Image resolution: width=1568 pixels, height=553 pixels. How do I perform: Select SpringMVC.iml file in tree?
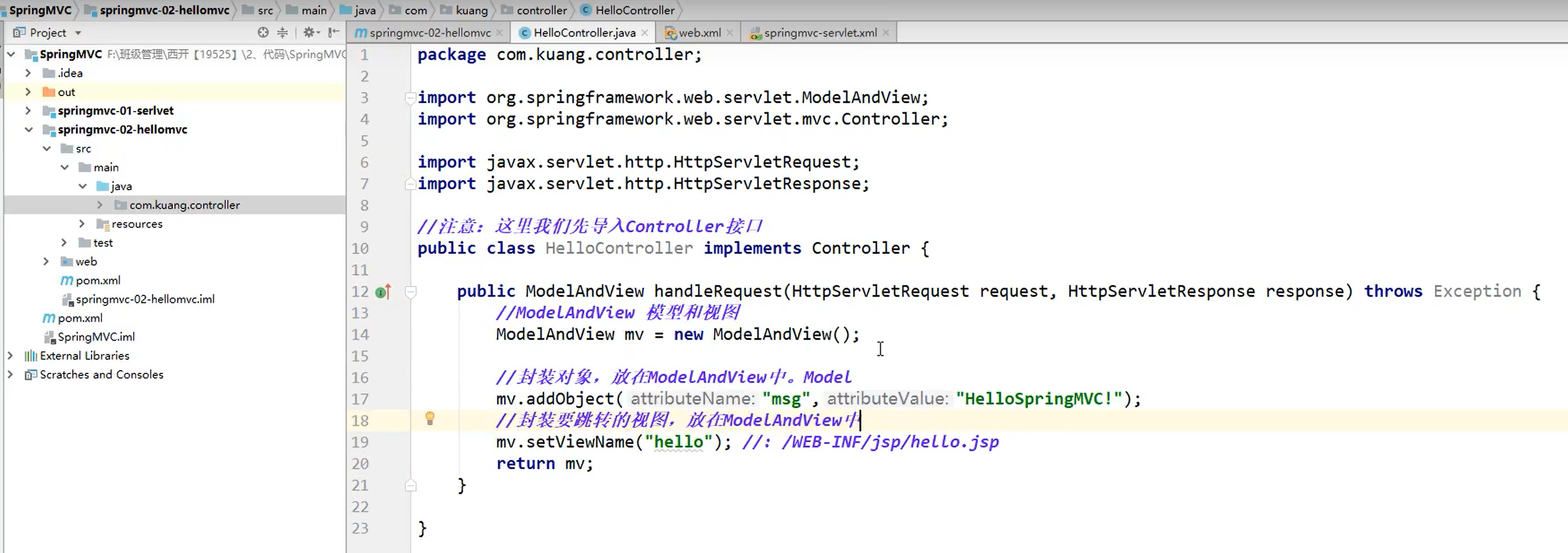tap(95, 336)
